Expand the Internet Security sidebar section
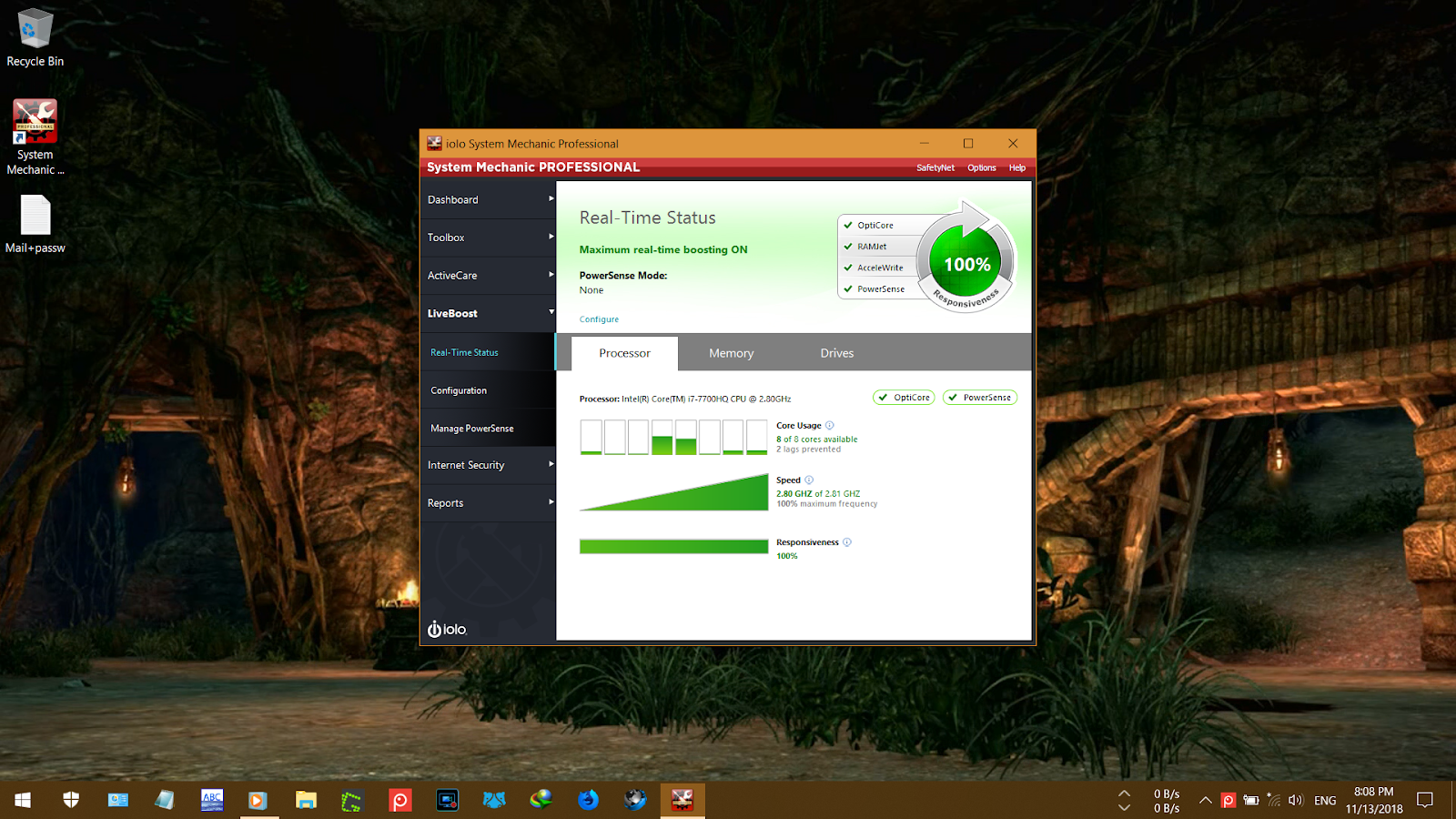Screen dimensions: 1456x819 [488, 465]
